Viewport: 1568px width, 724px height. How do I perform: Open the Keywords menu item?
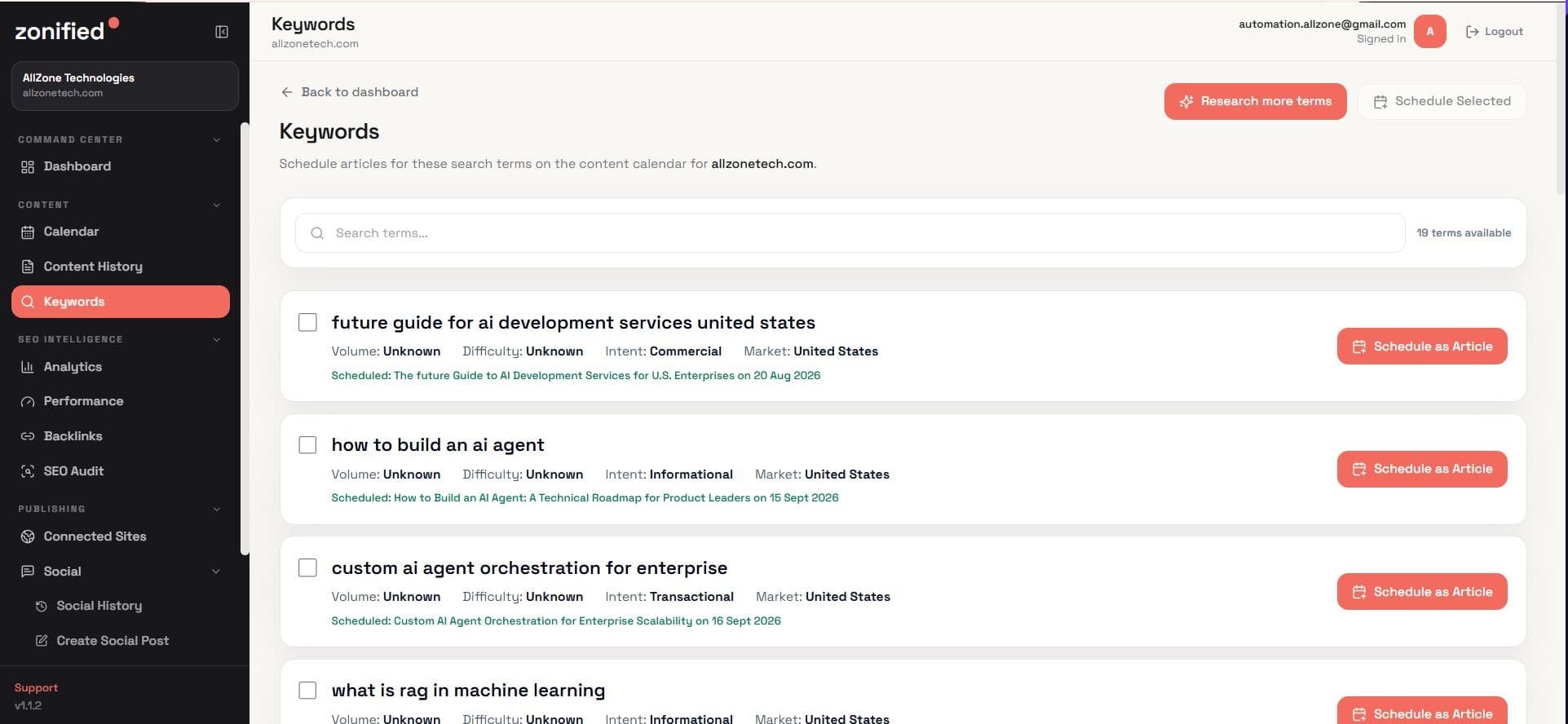[121, 302]
